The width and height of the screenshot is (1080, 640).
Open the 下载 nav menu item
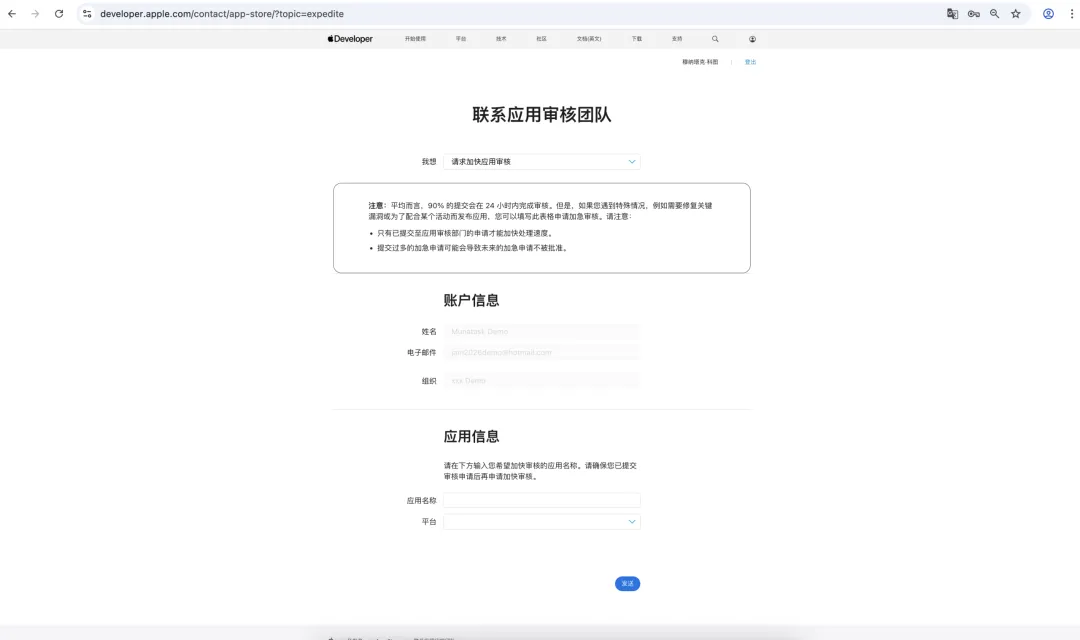tap(637, 39)
